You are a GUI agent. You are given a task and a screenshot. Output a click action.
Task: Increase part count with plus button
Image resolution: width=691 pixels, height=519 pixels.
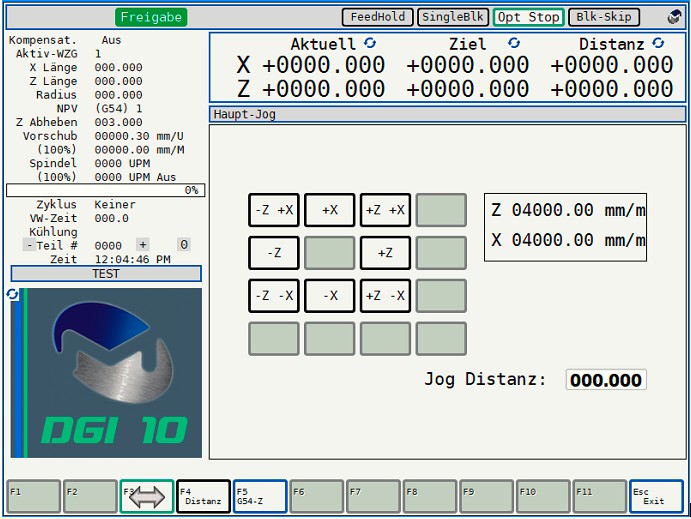[142, 245]
